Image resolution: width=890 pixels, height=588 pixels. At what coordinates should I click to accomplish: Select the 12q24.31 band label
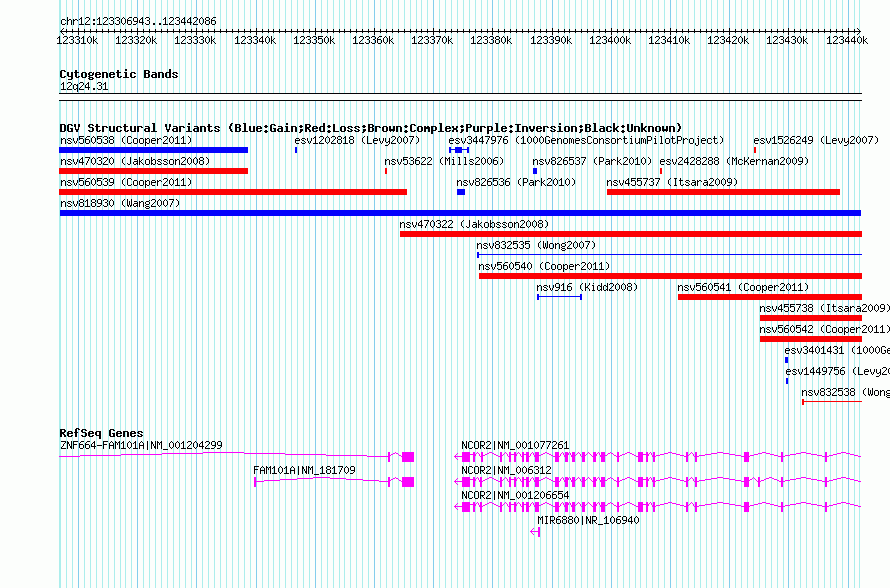click(x=84, y=86)
